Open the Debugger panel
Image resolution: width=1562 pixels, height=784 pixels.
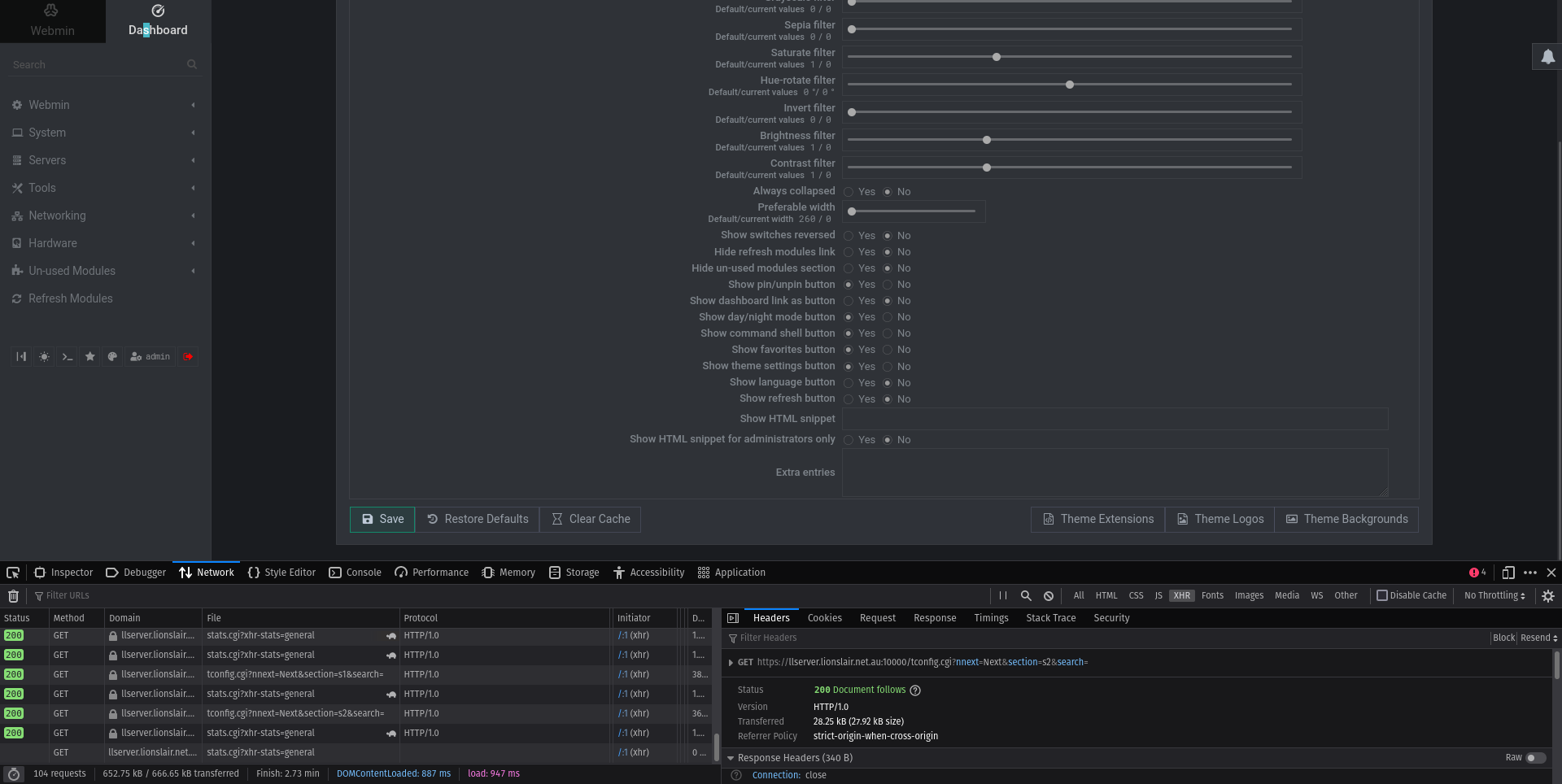[x=135, y=572]
